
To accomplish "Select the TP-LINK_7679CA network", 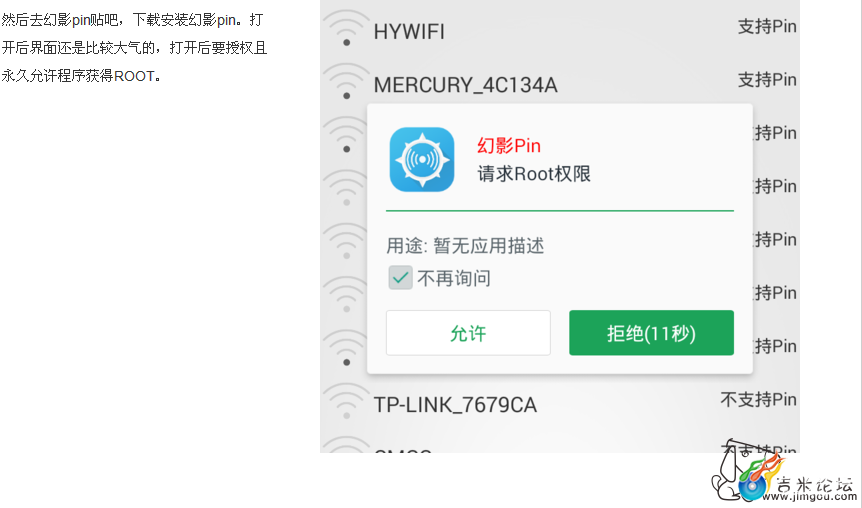I will [560, 402].
